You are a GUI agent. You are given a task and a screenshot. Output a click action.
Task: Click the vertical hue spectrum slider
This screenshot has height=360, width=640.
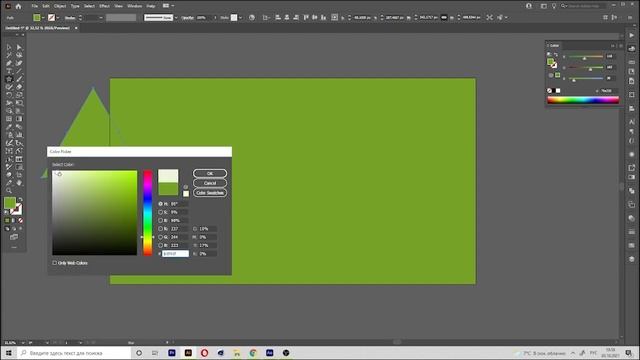pos(148,213)
